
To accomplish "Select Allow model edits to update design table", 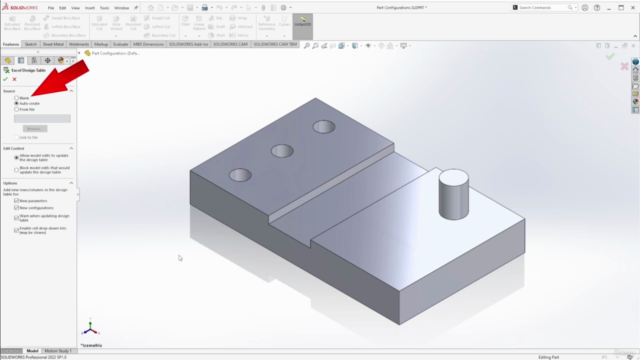I will 16,158.
